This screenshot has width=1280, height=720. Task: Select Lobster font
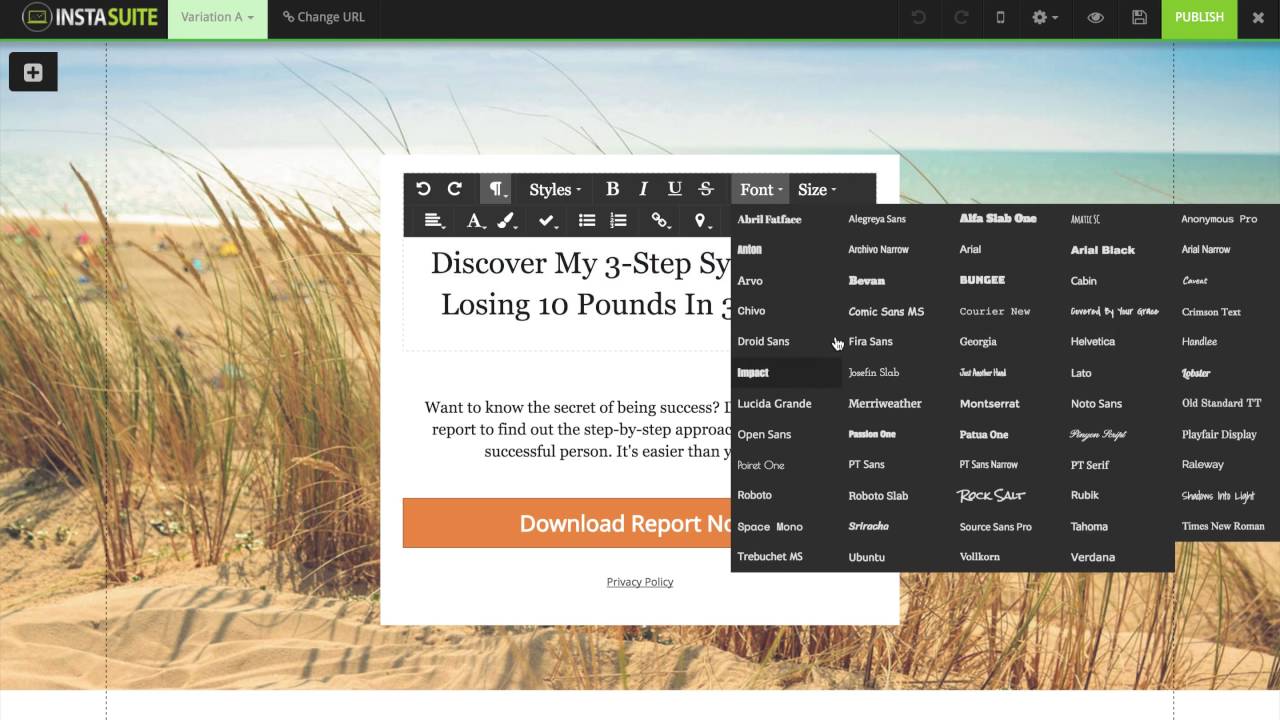[1196, 373]
